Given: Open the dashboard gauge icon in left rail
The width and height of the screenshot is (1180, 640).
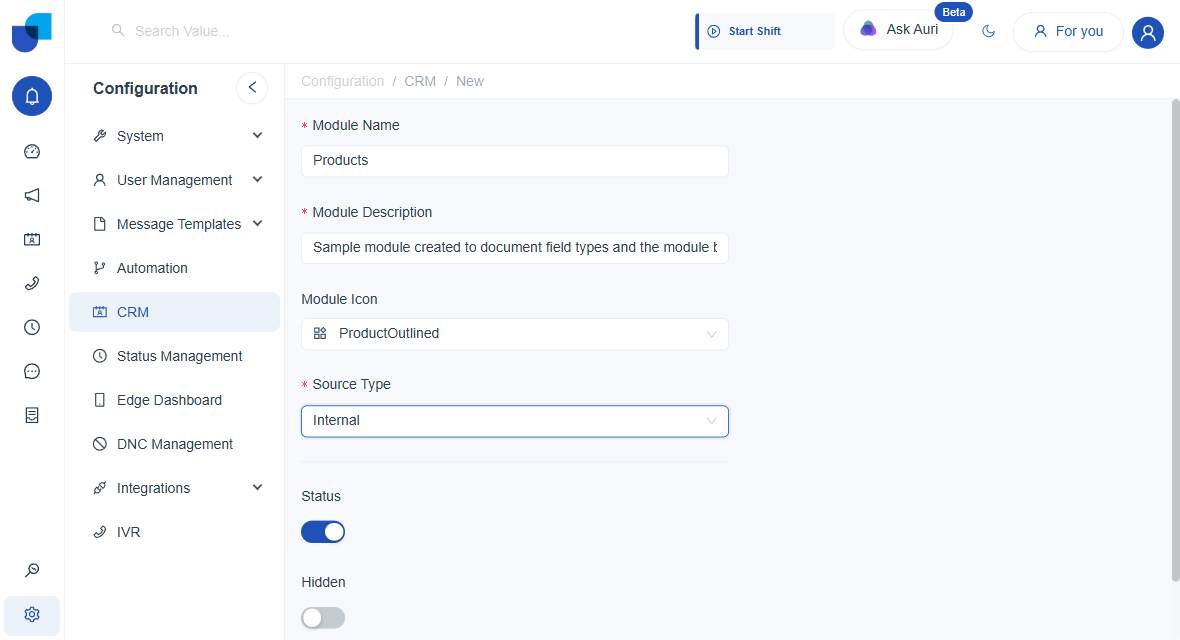Looking at the screenshot, I should [32, 151].
